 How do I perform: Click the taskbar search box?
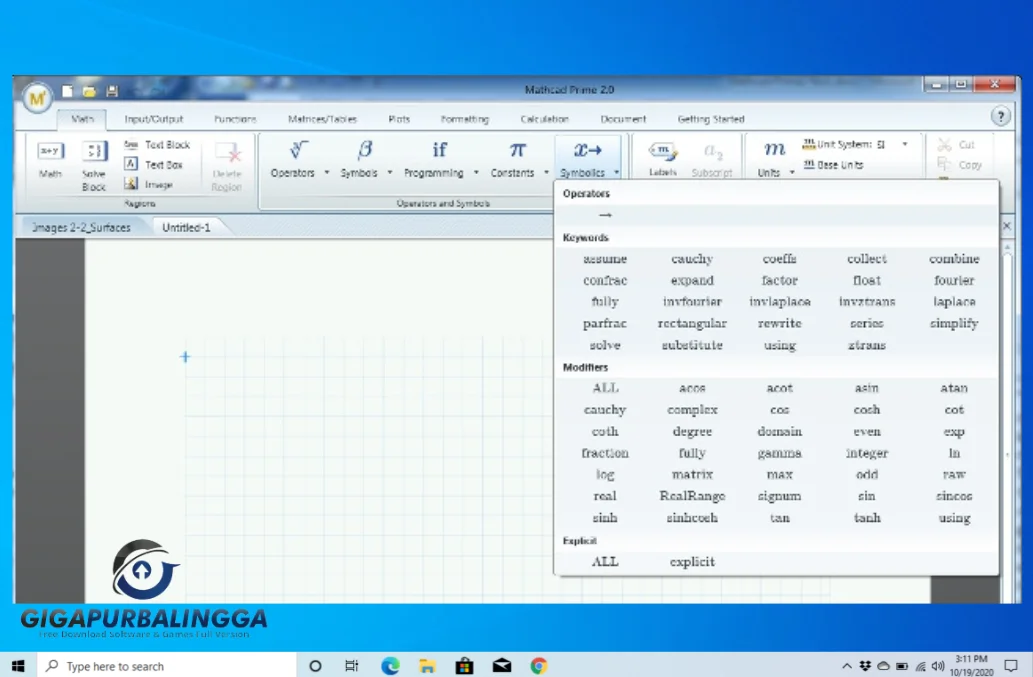click(167, 666)
